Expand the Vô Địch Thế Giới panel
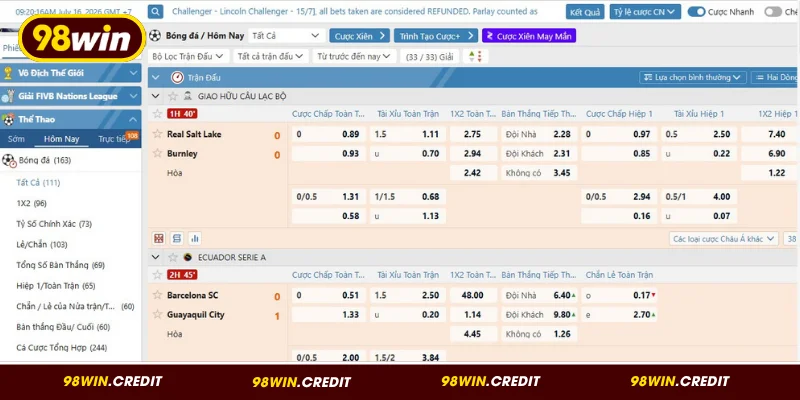The image size is (800, 400). click(x=133, y=73)
